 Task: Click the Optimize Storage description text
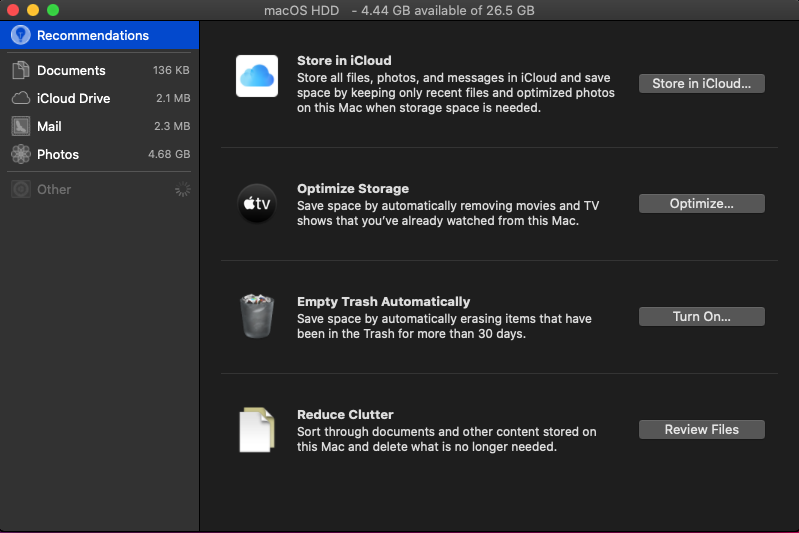(448, 214)
